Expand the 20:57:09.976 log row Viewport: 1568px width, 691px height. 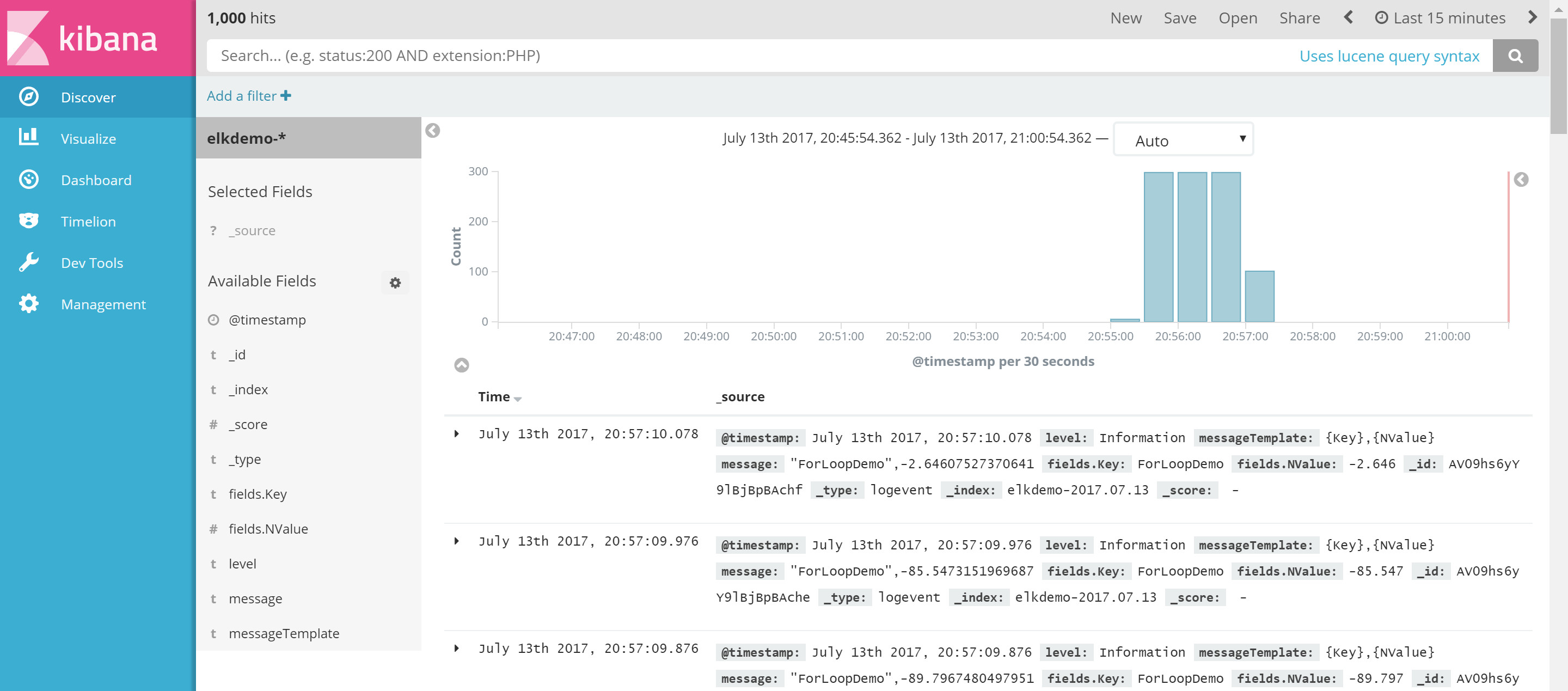tap(457, 541)
